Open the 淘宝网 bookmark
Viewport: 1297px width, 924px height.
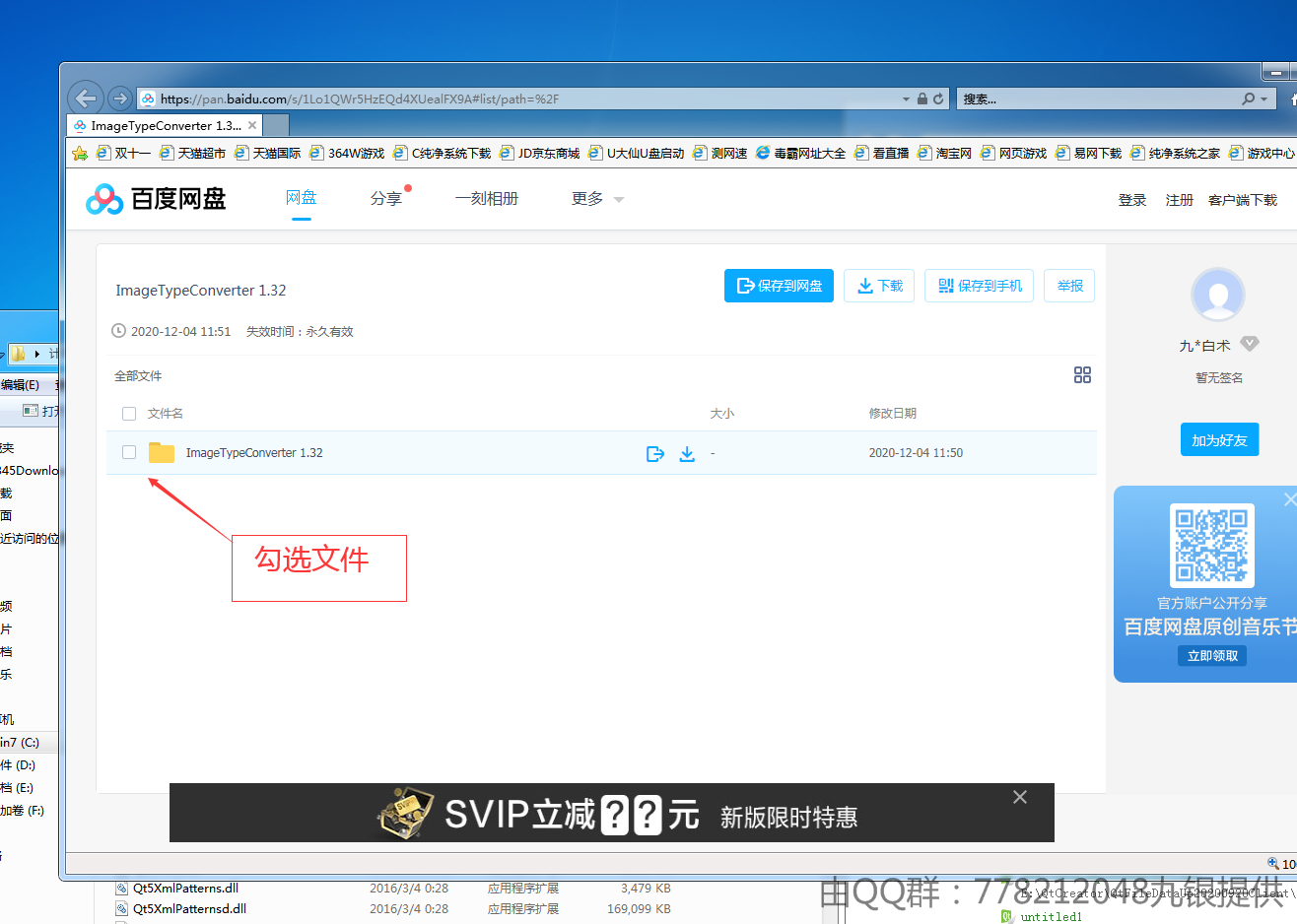(944, 153)
